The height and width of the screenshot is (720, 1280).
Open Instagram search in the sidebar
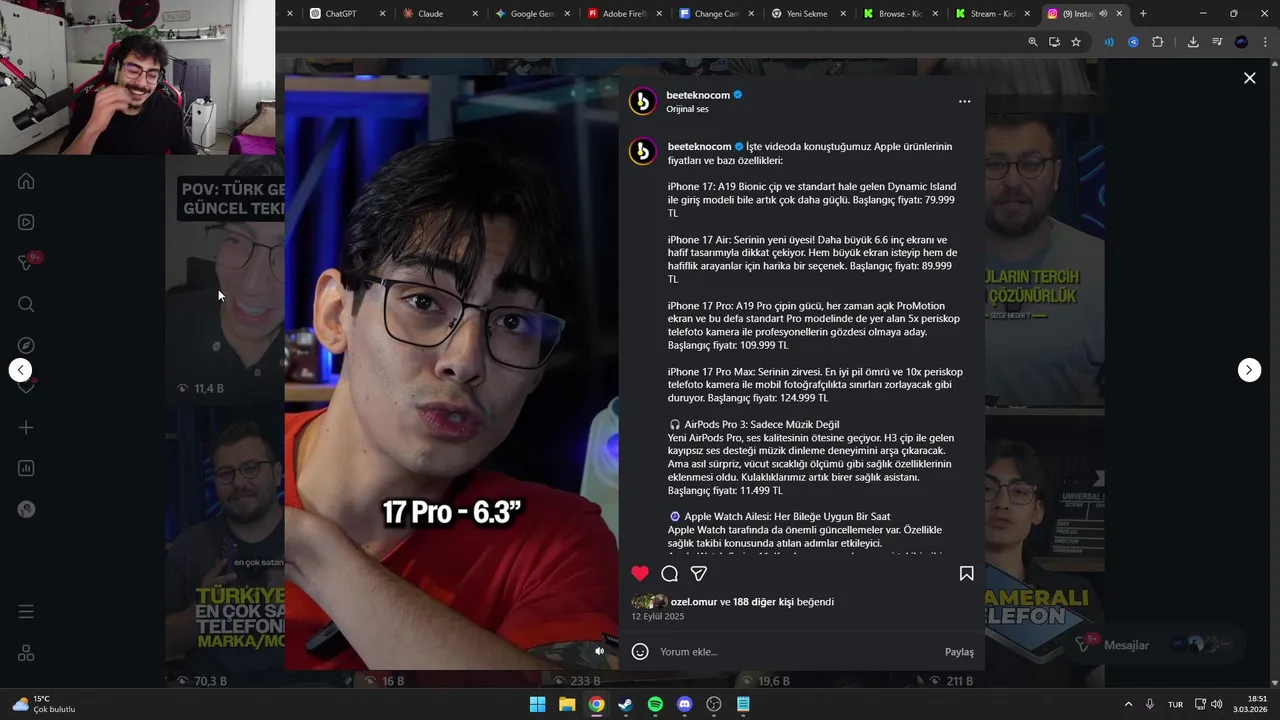pos(26,304)
